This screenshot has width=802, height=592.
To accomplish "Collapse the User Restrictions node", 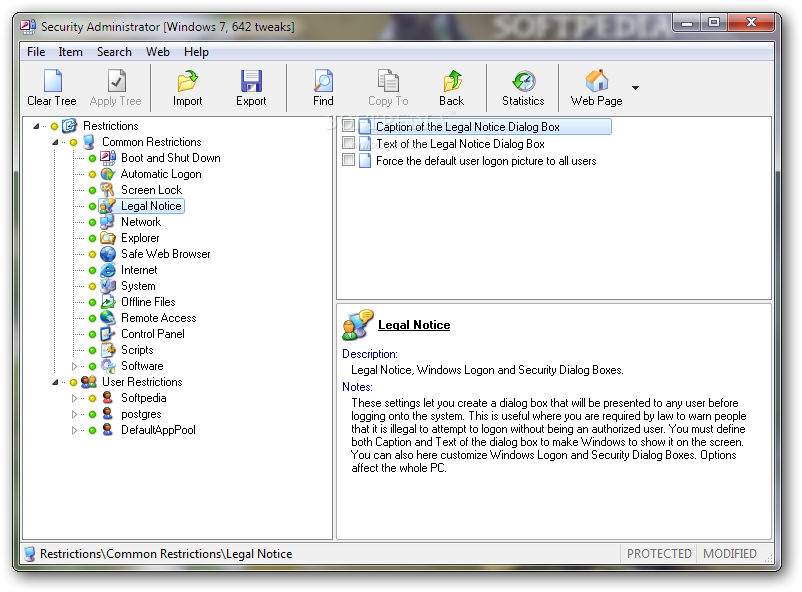I will click(x=55, y=382).
